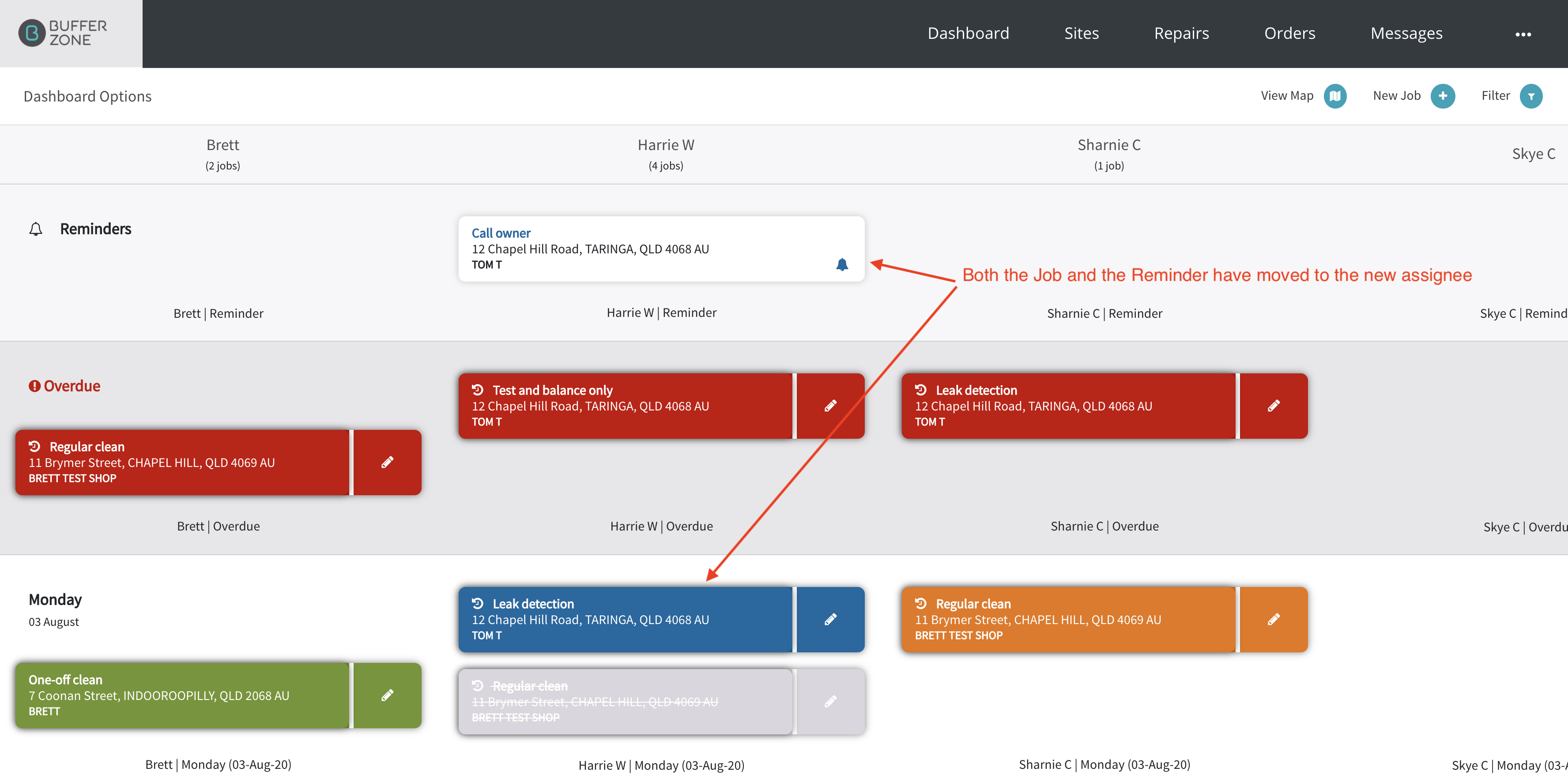Edit Harrie W's Monday Leak detection job
1568x779 pixels.
pos(830,620)
